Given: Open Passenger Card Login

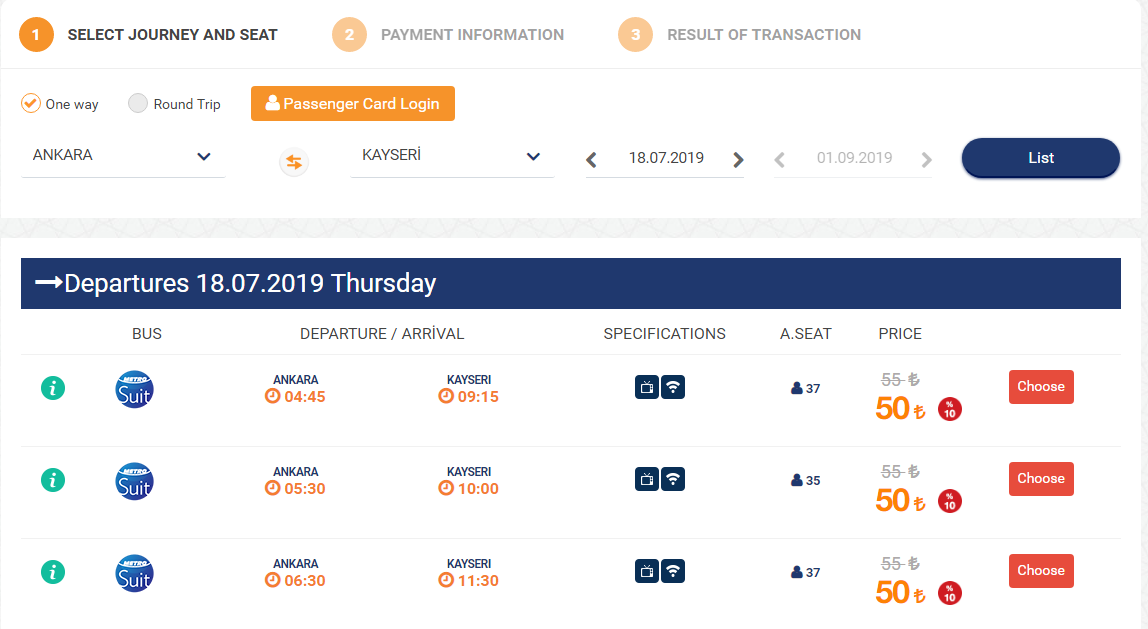Looking at the screenshot, I should tap(353, 103).
